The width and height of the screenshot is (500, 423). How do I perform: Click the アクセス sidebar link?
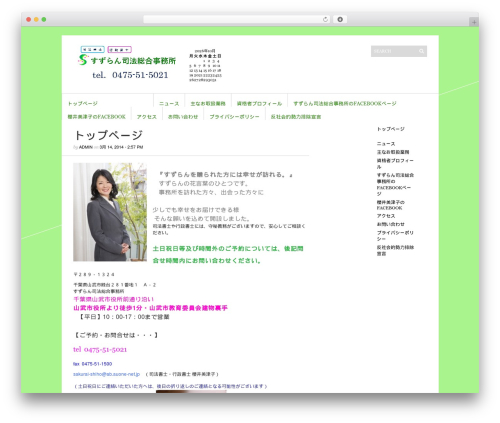(x=386, y=216)
